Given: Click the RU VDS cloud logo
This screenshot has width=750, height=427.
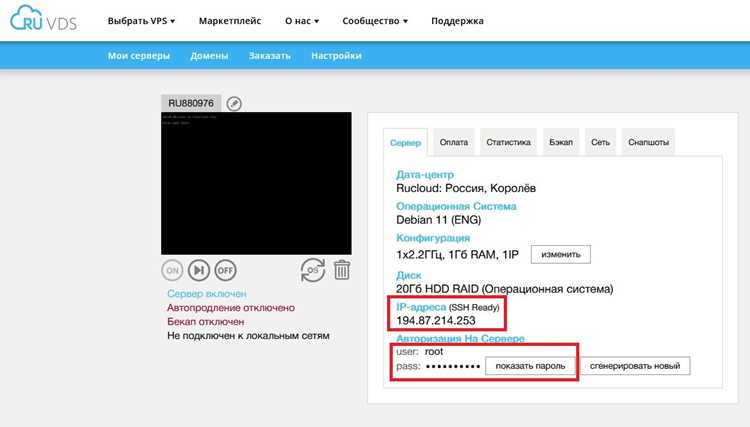Looking at the screenshot, I should (43, 19).
